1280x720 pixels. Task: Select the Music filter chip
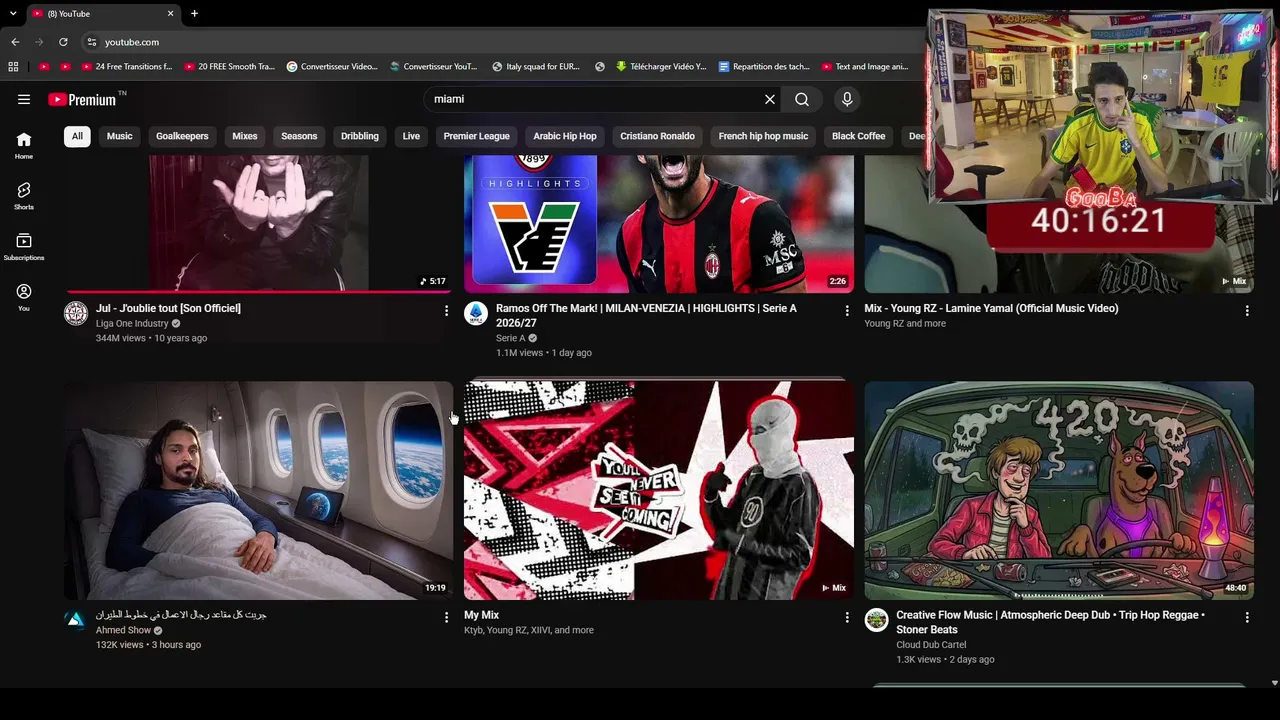pyautogui.click(x=120, y=136)
